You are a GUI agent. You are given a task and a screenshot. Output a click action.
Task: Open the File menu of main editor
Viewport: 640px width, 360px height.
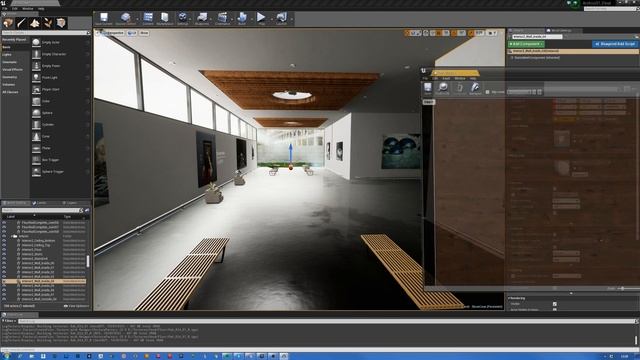4,8
